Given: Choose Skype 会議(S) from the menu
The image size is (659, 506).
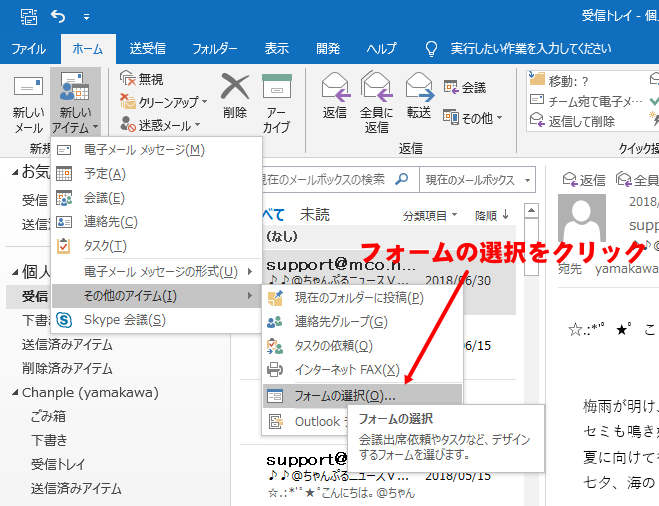Looking at the screenshot, I should pos(156,320).
